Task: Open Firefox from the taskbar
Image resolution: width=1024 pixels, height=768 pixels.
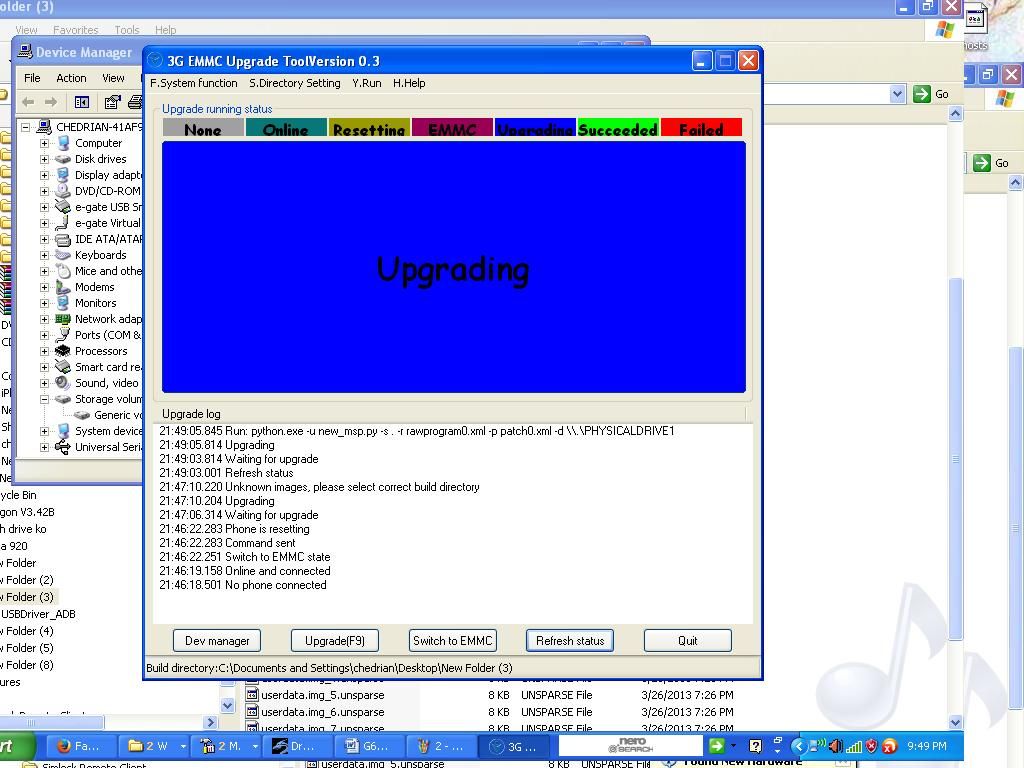Action: click(78, 746)
